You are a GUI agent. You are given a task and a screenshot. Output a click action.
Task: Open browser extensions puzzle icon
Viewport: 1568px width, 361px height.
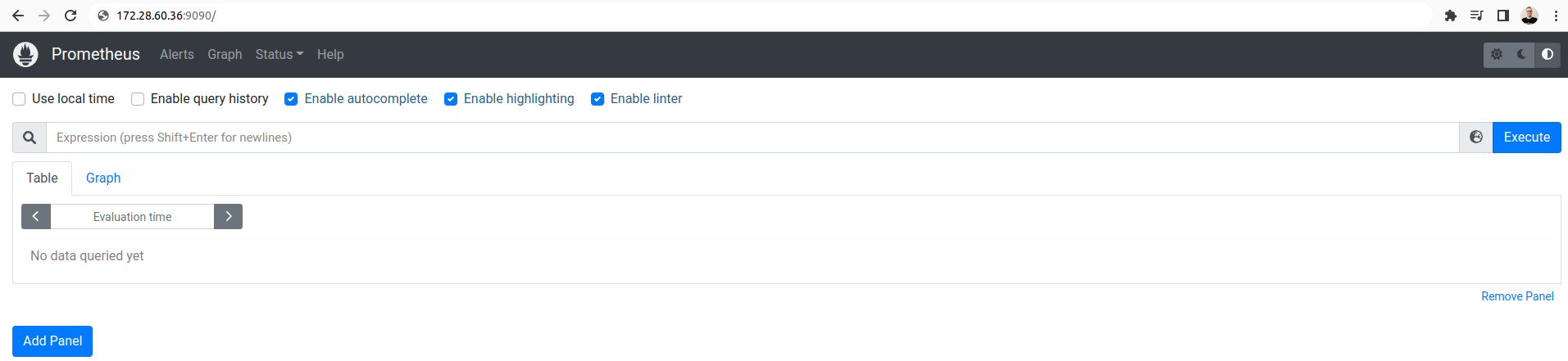(1451, 16)
